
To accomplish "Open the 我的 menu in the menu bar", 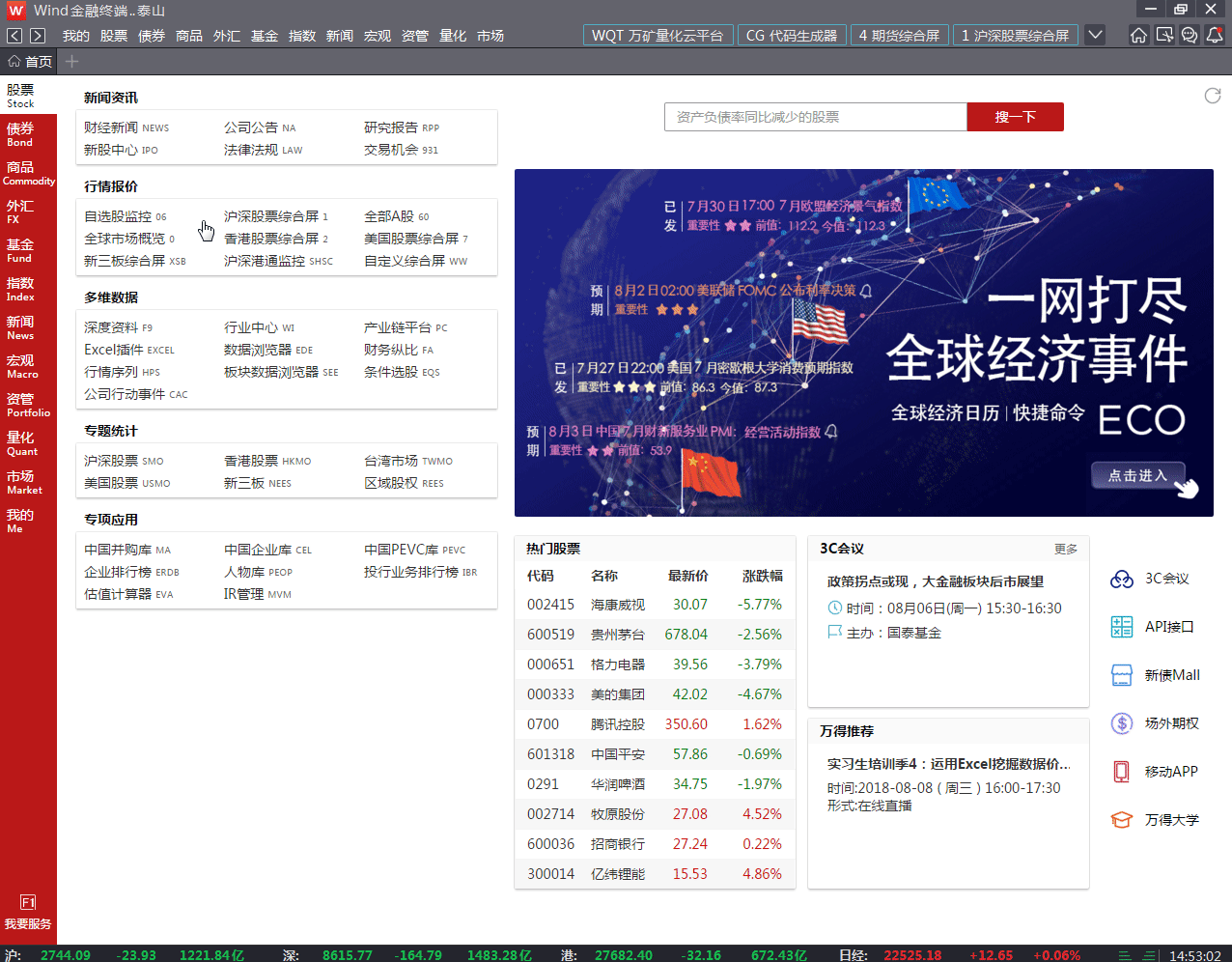I will [x=75, y=36].
